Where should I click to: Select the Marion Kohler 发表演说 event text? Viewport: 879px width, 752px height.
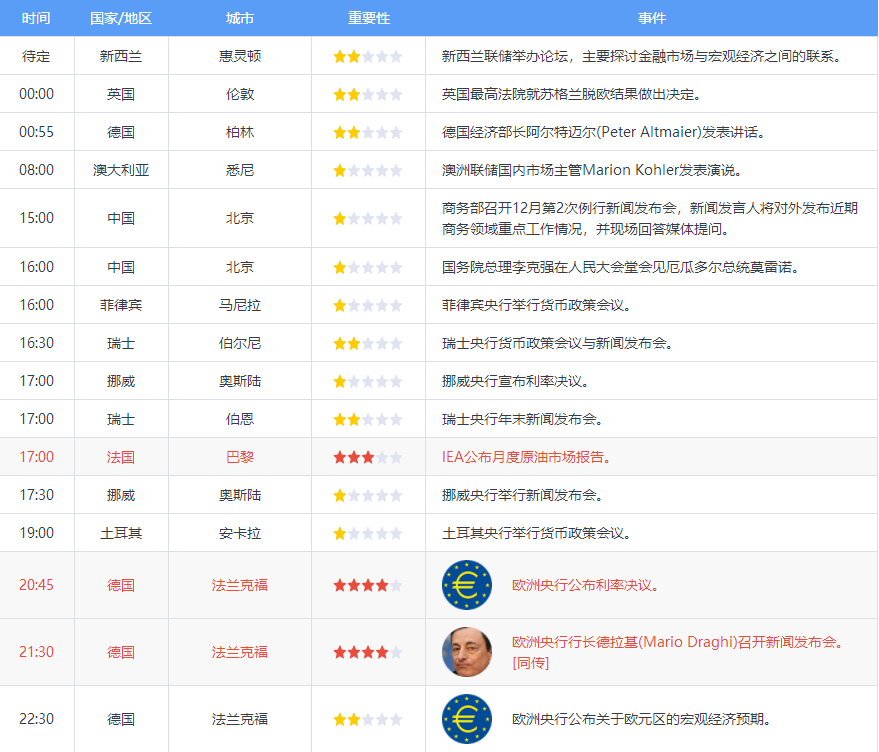[592, 170]
